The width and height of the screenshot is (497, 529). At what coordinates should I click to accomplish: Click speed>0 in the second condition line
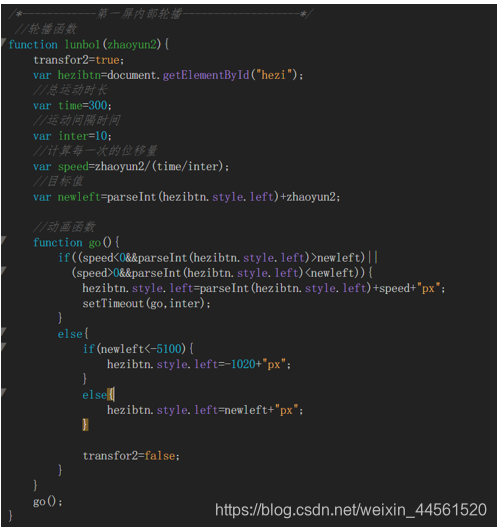pyautogui.click(x=98, y=273)
